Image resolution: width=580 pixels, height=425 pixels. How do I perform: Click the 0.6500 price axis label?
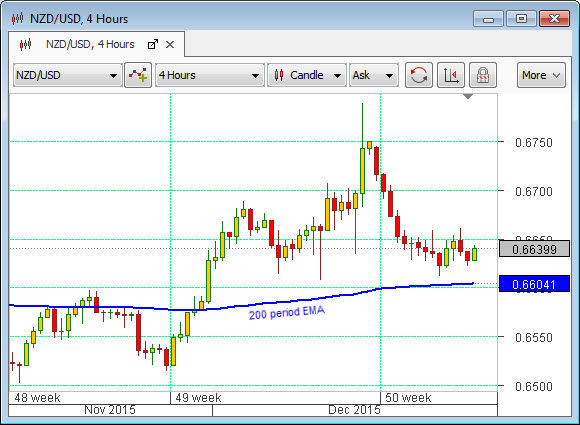pyautogui.click(x=534, y=387)
